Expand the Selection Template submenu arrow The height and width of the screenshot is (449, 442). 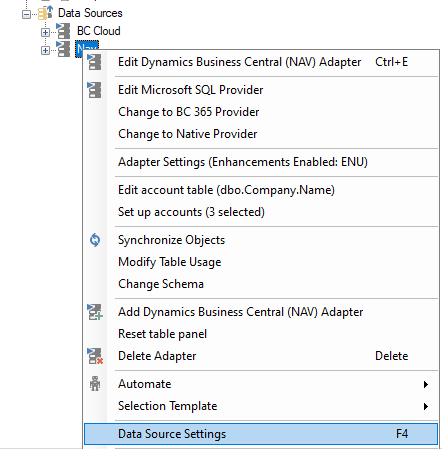(426, 406)
